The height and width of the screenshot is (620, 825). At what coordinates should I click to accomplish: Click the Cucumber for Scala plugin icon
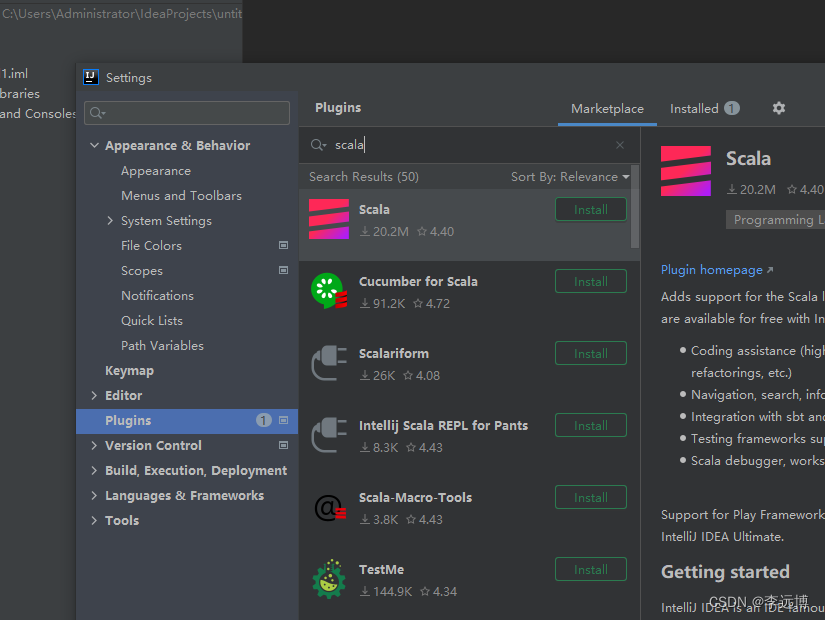tap(329, 291)
